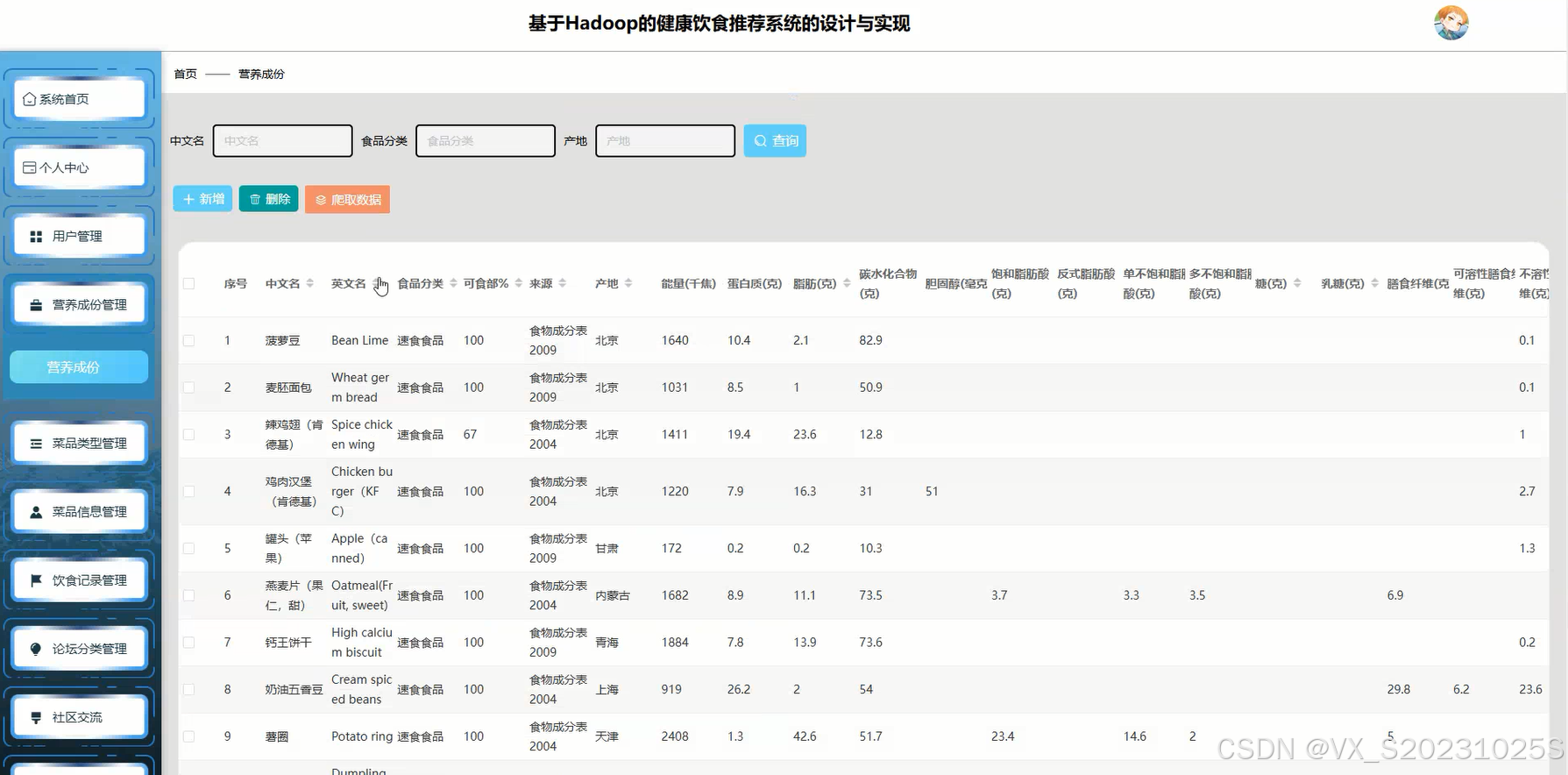Open 个人中心 menu item
Screen dimensions: 1568x775
(x=79, y=167)
